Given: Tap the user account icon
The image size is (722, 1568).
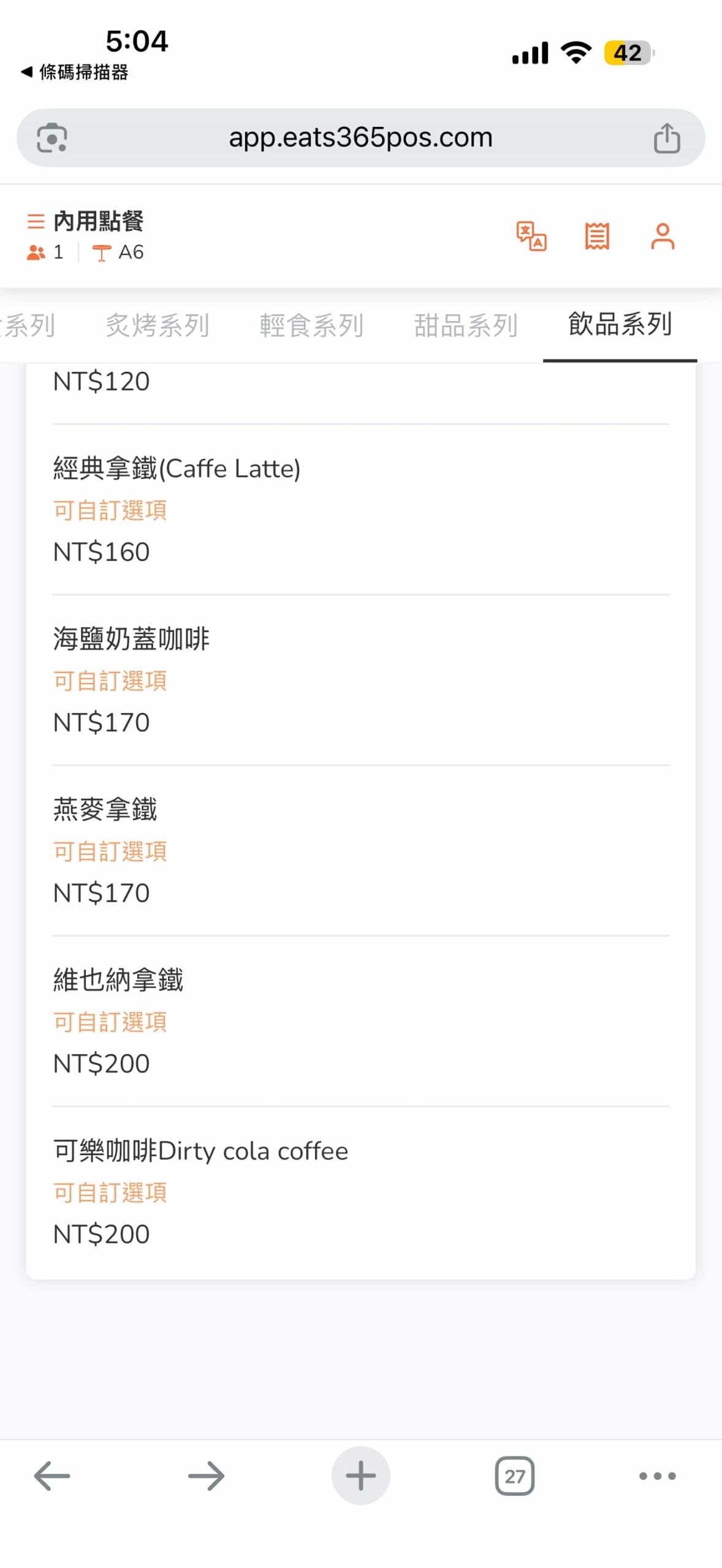Looking at the screenshot, I should (663, 236).
